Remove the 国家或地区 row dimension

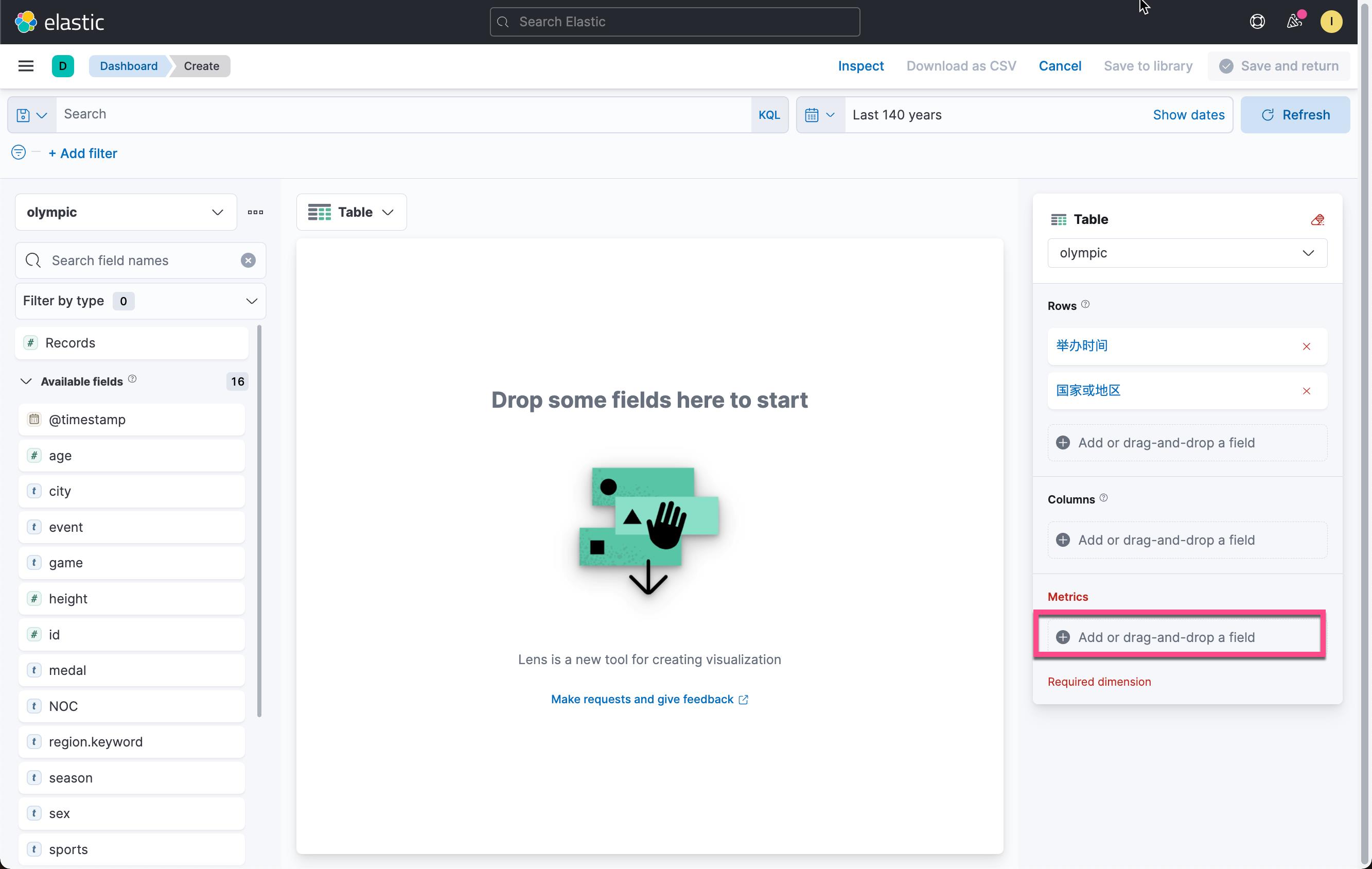coord(1307,391)
